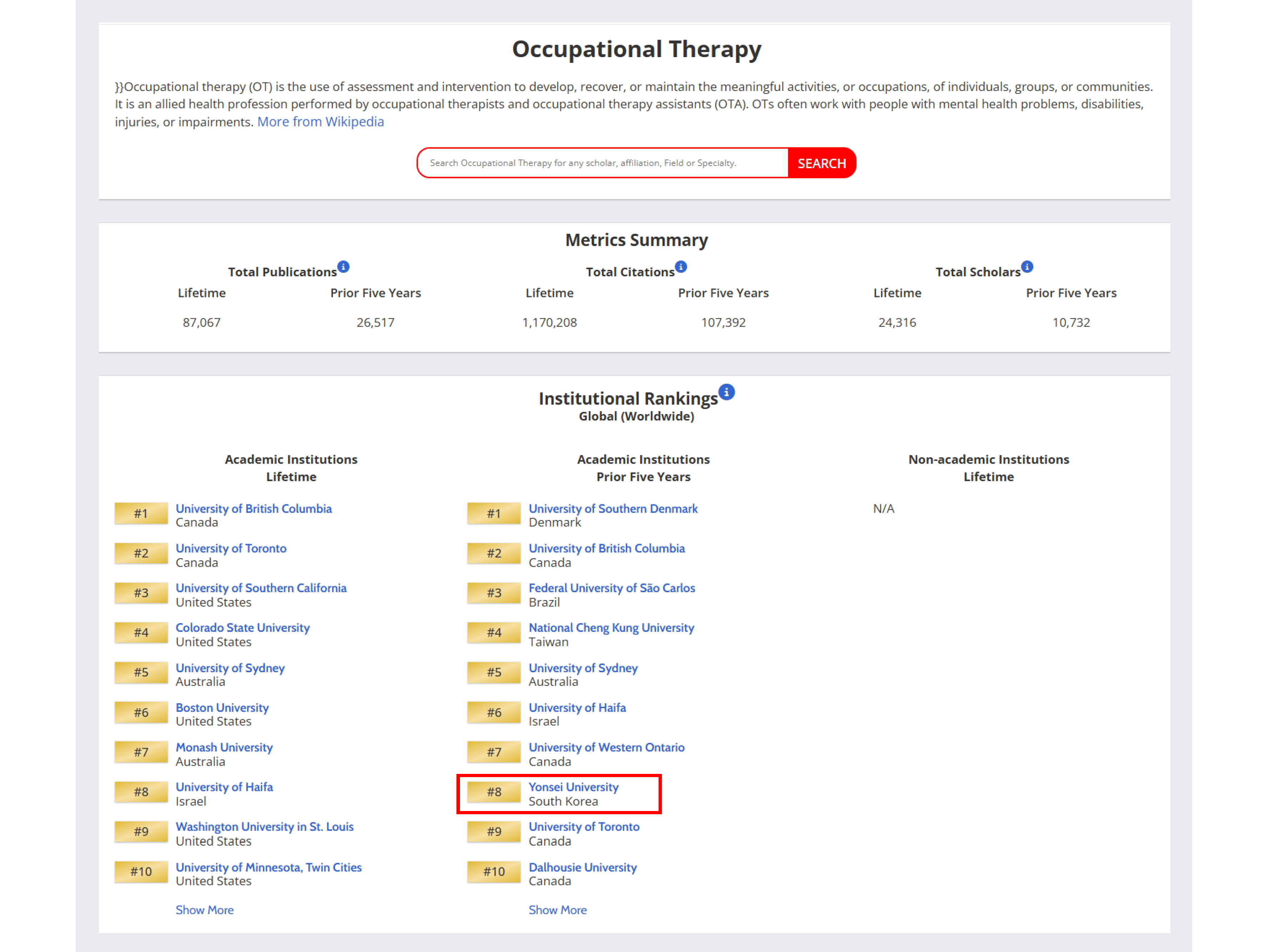Click the Occupational Therapy page heading
The width and height of the screenshot is (1270, 952).
(x=637, y=50)
